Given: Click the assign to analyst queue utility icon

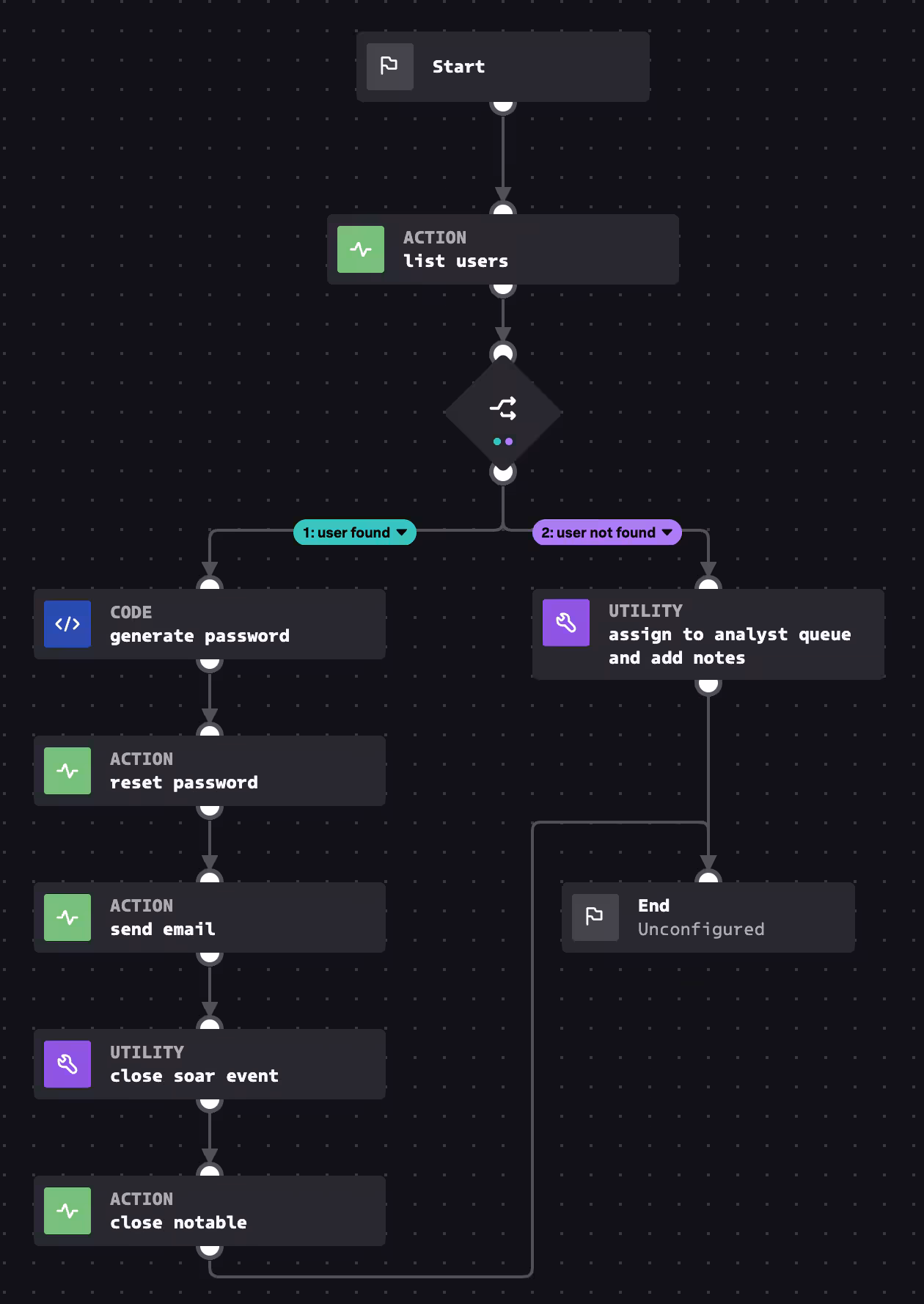Looking at the screenshot, I should click(565, 623).
